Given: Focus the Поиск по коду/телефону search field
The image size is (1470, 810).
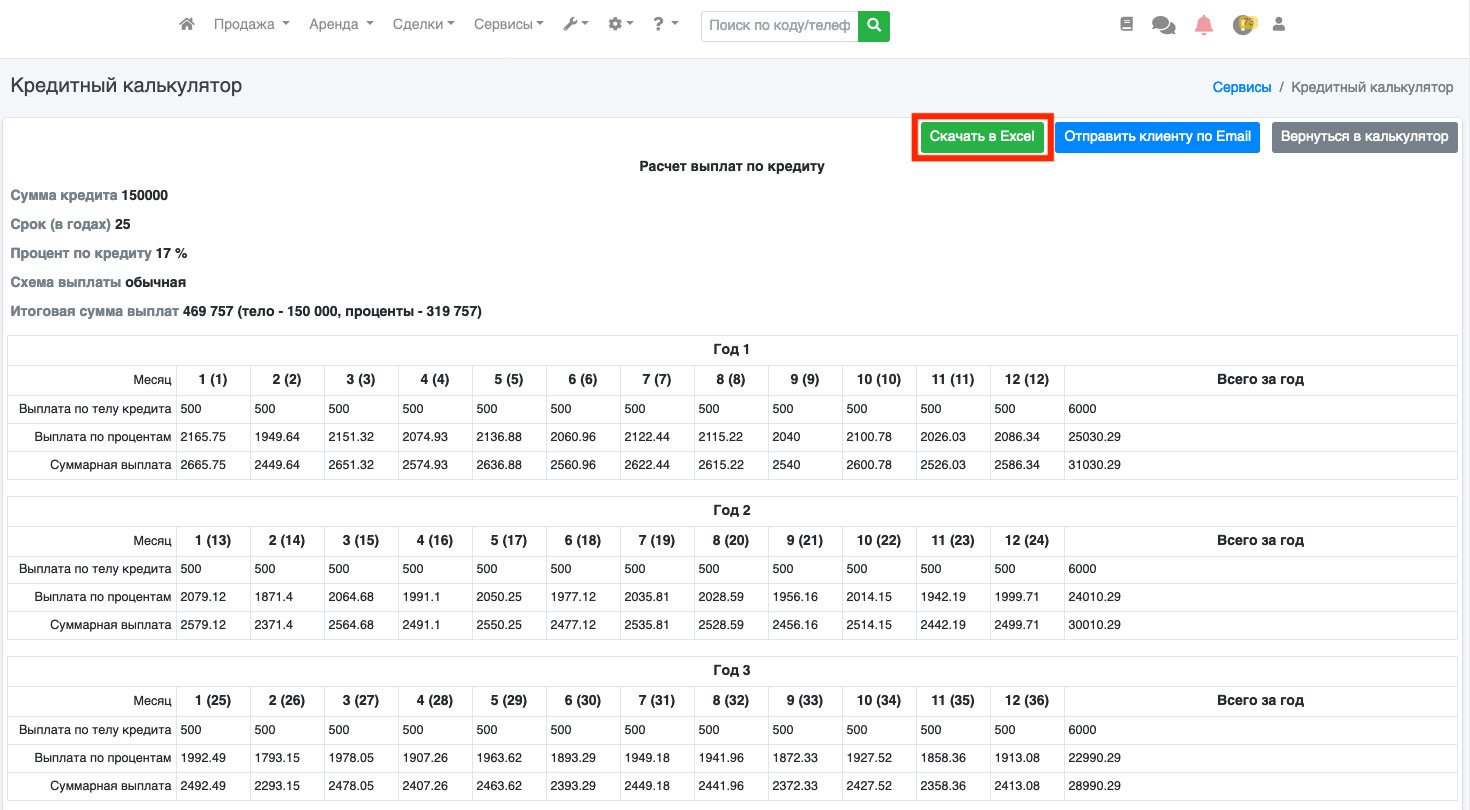Looking at the screenshot, I should tap(779, 26).
